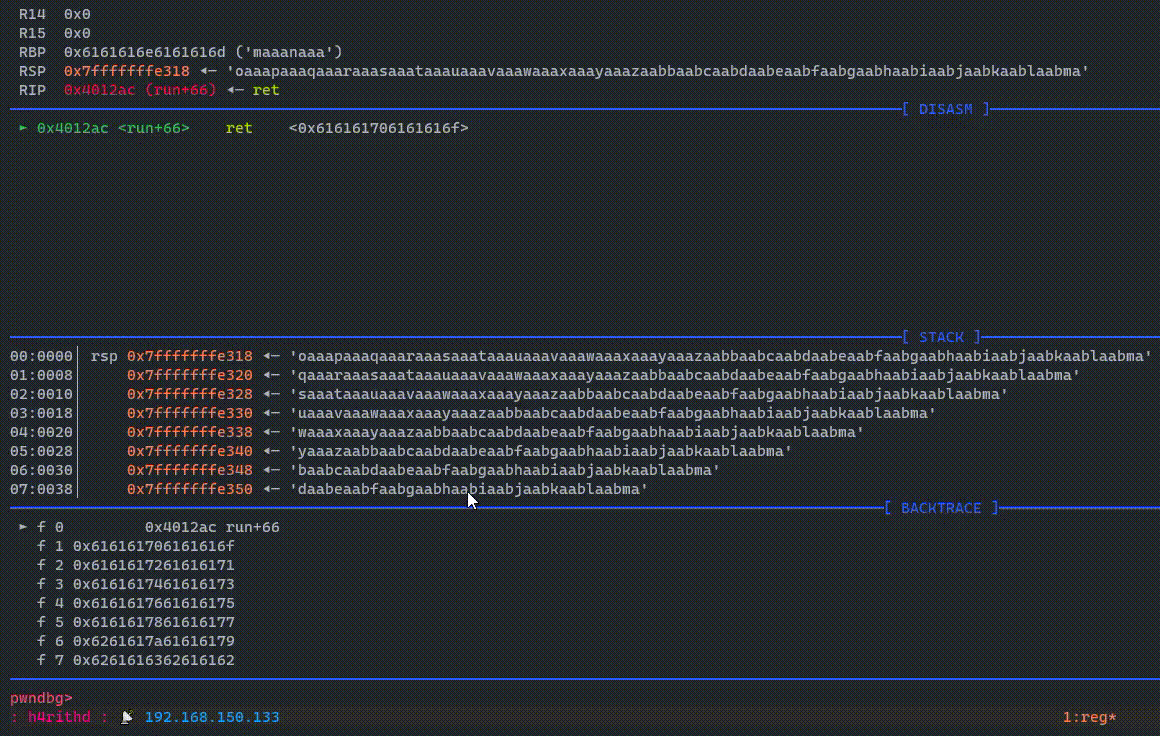Click the current frame arrow in BACKTRACE
This screenshot has height=736, width=1160.
(x=23, y=527)
